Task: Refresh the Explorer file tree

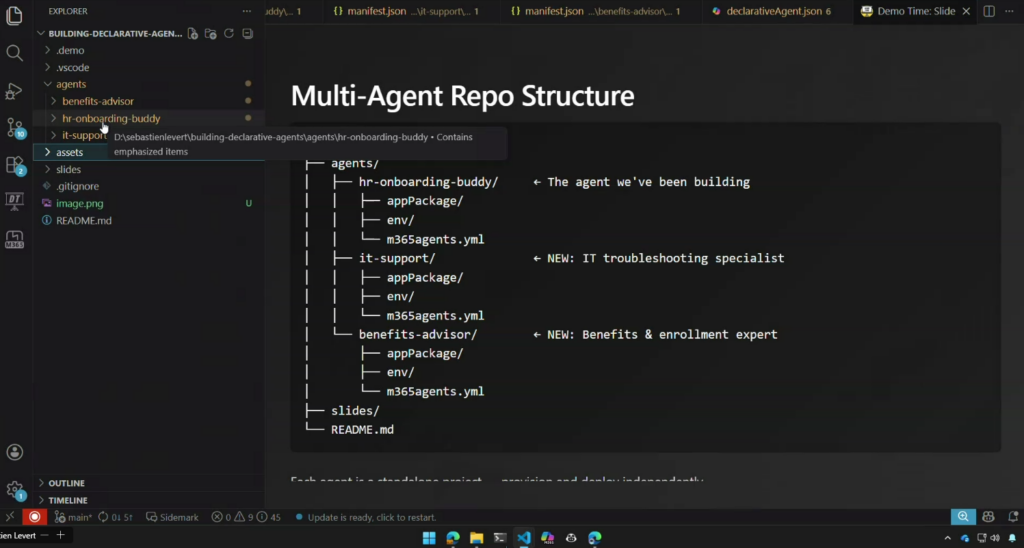Action: point(229,33)
